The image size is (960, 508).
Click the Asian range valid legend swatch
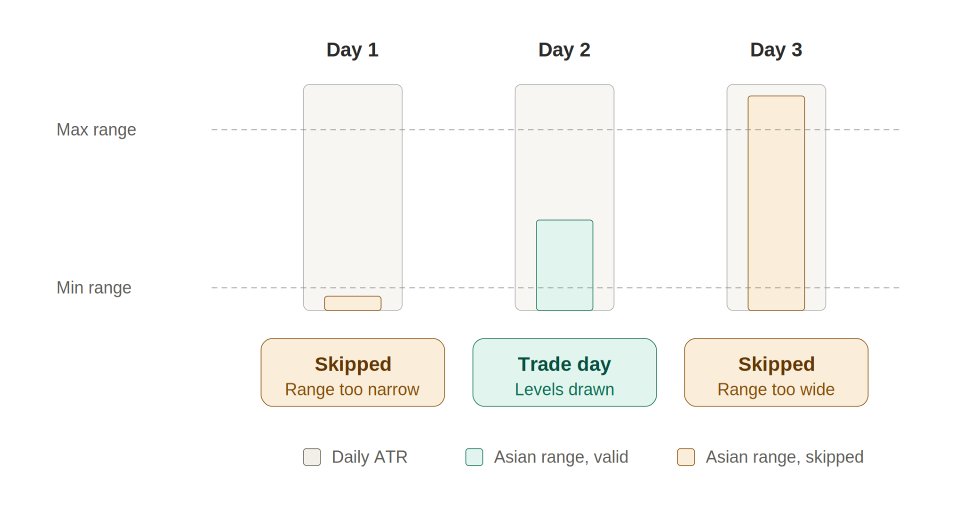[x=474, y=457]
